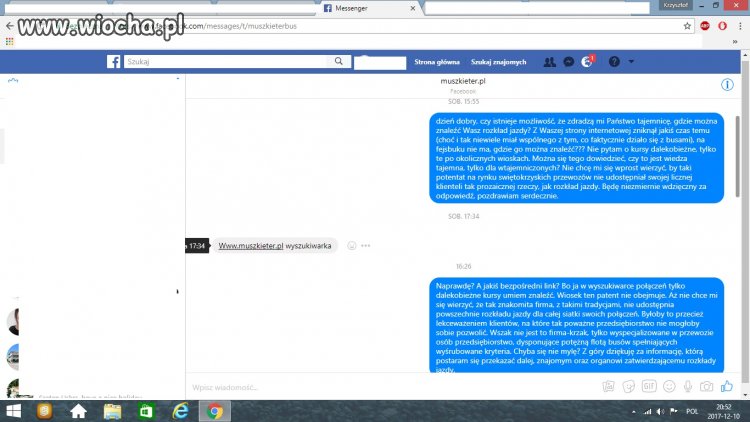Take photo with camera icon
Viewport: 750px width, 422px height.
click(706, 387)
